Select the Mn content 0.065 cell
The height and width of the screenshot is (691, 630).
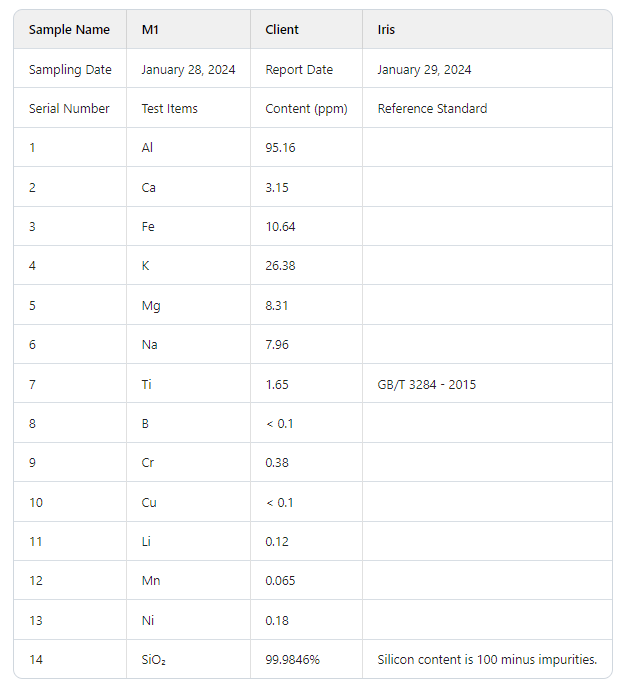[306, 580]
